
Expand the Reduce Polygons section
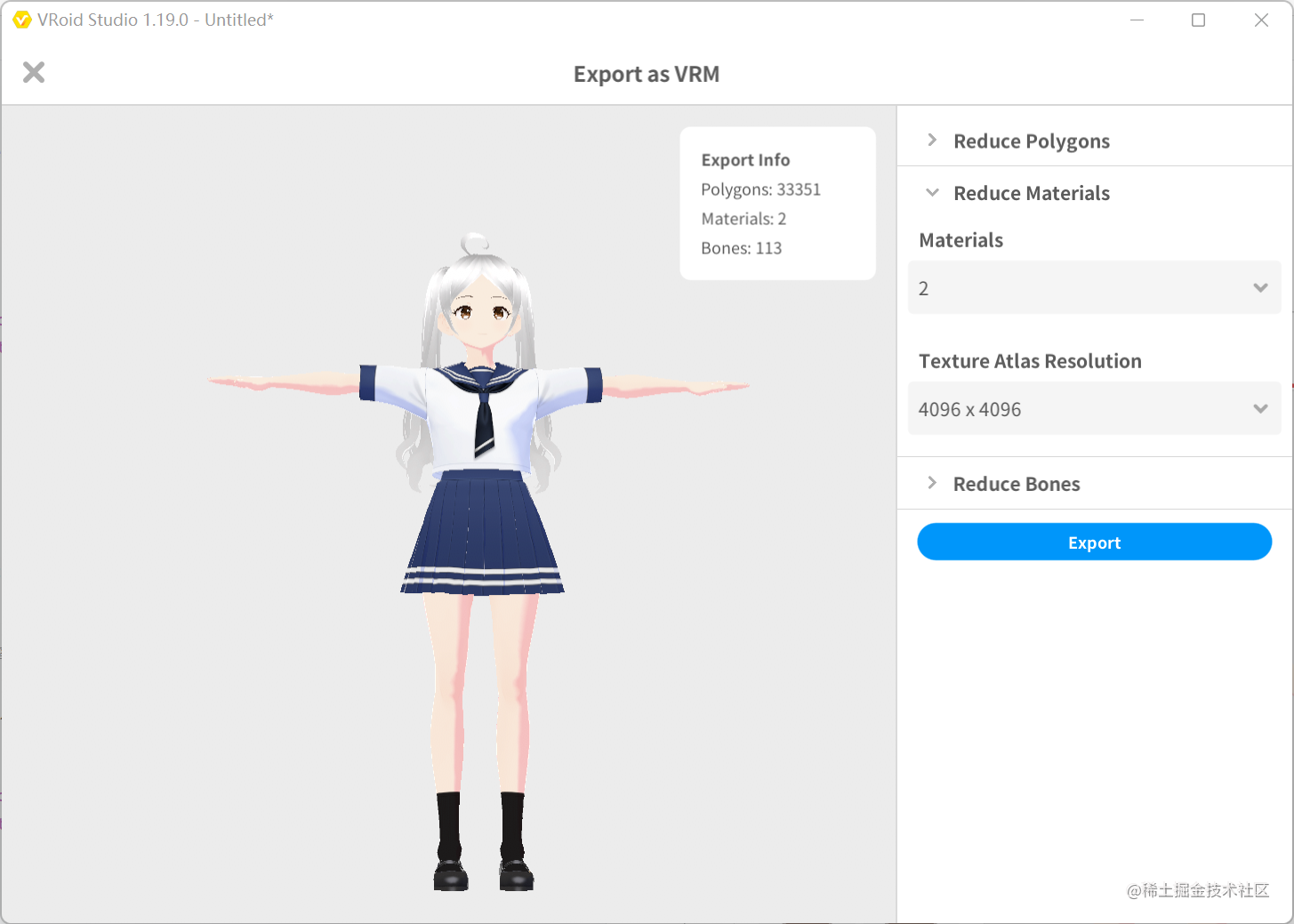coord(1032,140)
